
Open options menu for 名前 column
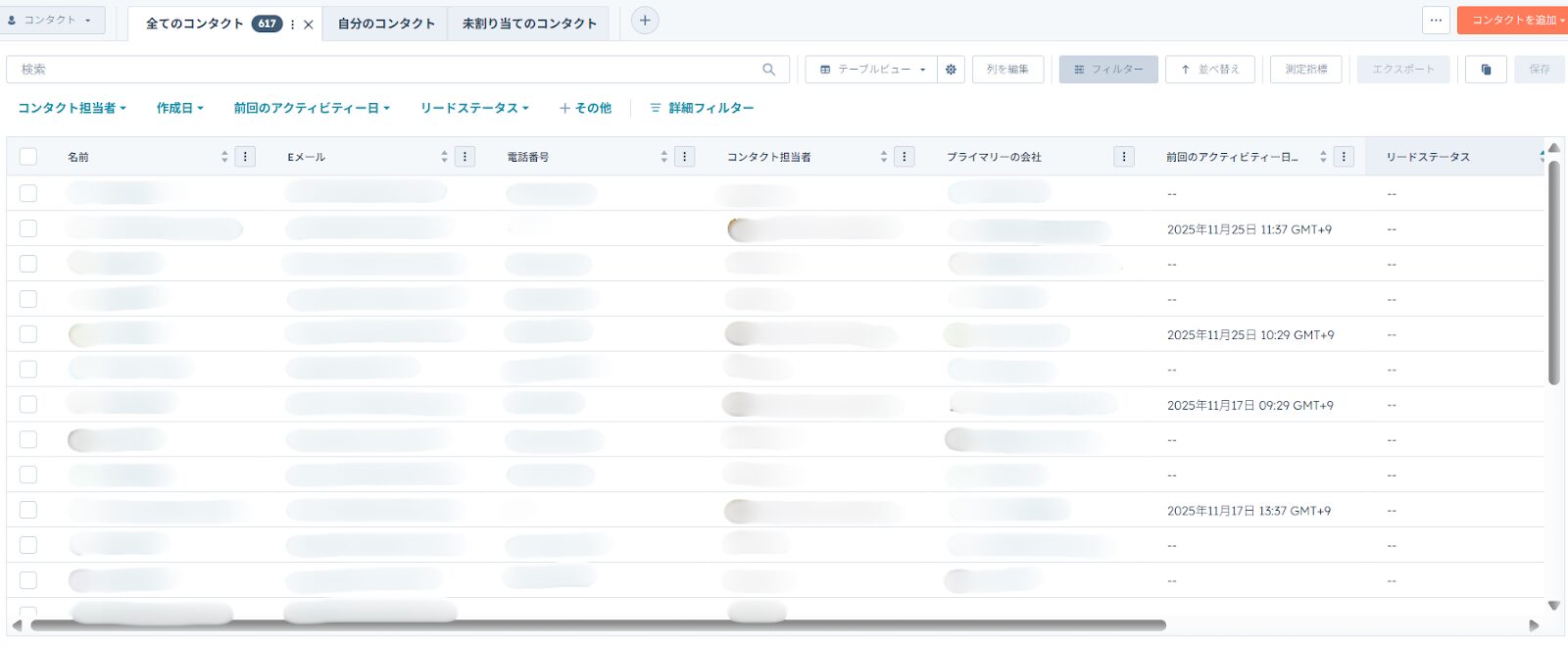[245, 157]
